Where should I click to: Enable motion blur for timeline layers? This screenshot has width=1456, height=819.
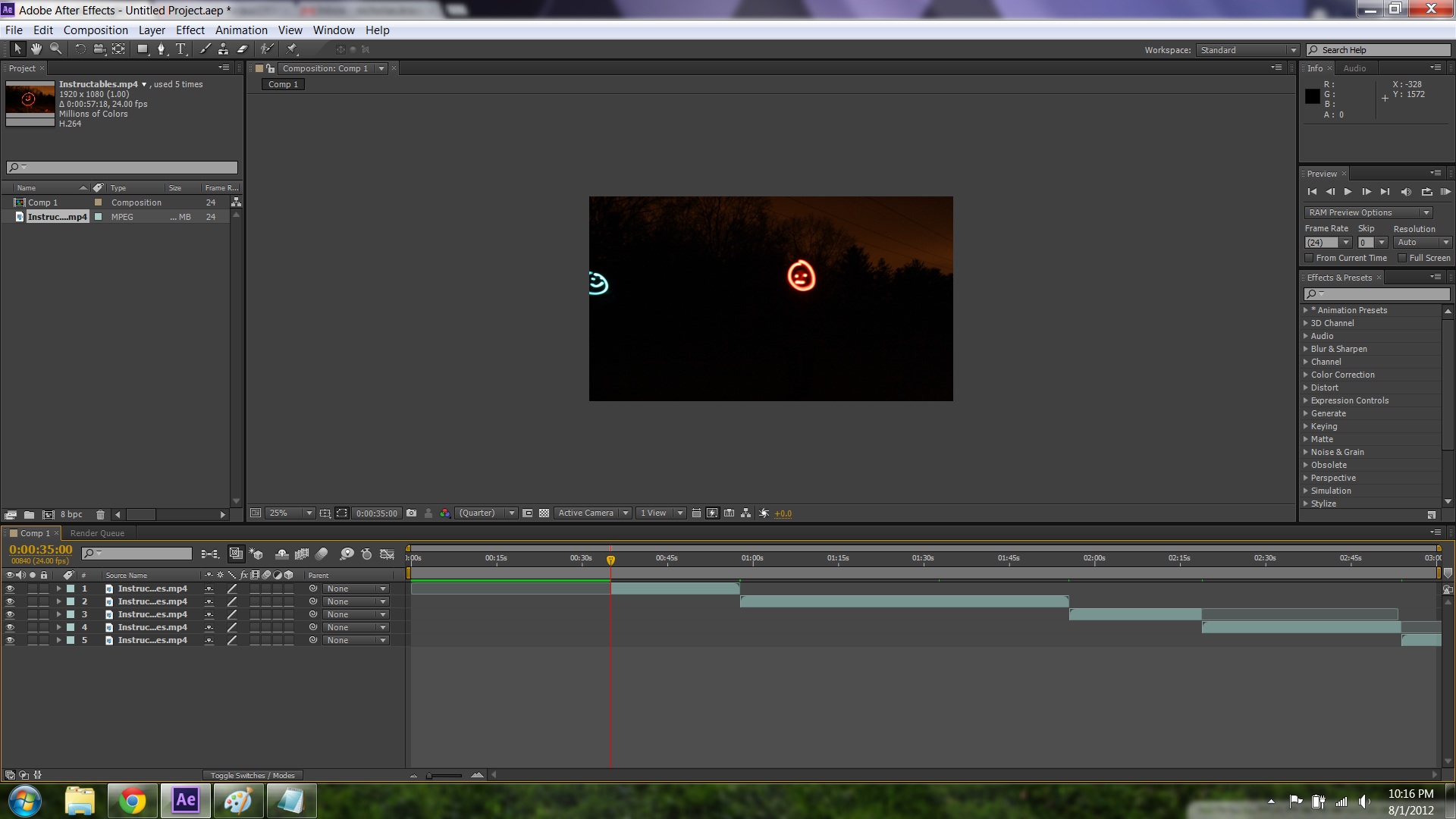[x=322, y=554]
